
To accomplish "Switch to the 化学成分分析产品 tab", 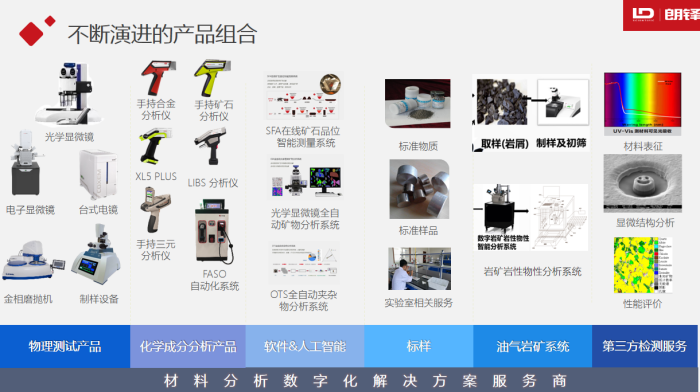I will (188, 346).
